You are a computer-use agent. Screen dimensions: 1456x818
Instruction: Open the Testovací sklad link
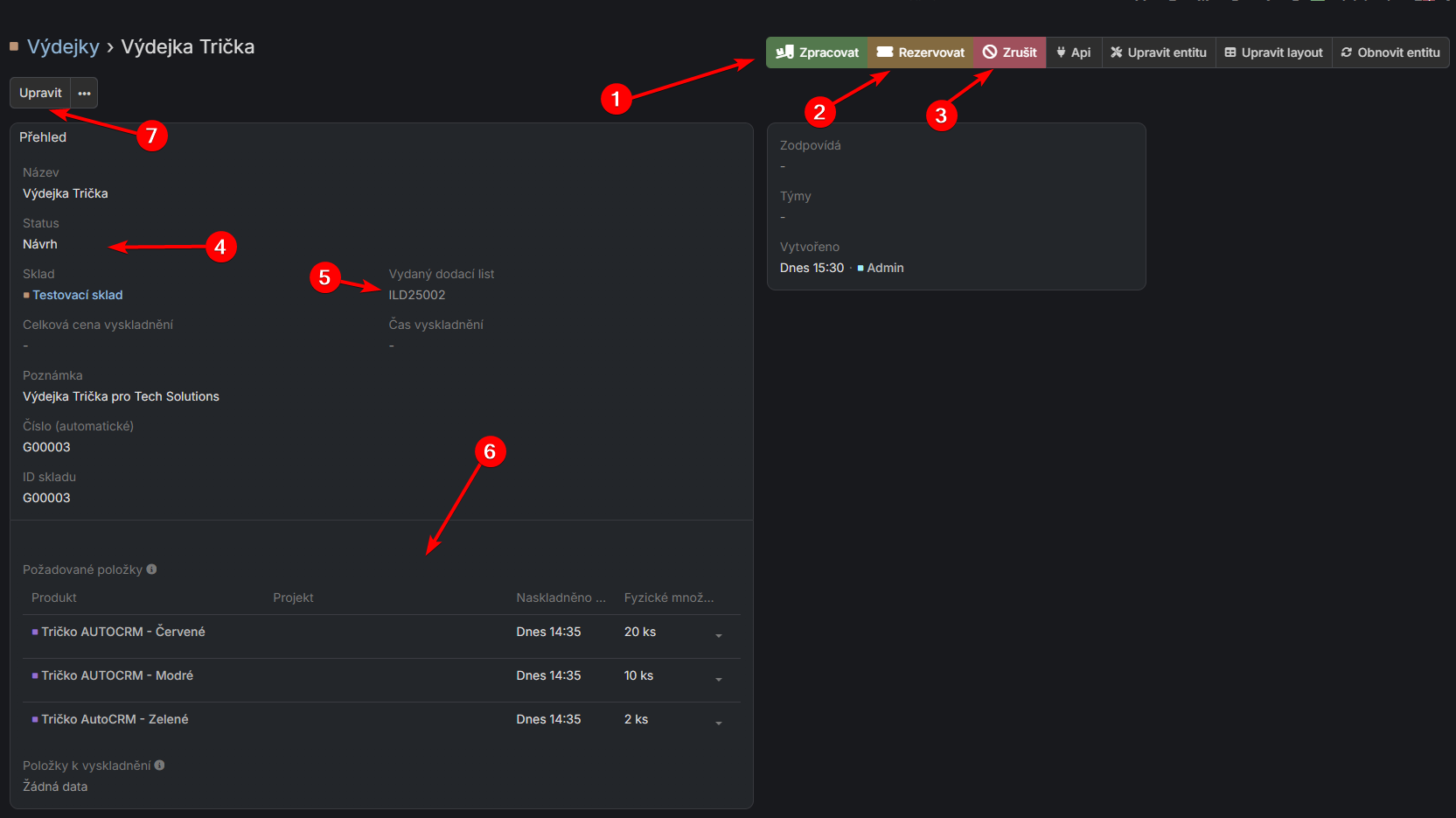coord(78,295)
